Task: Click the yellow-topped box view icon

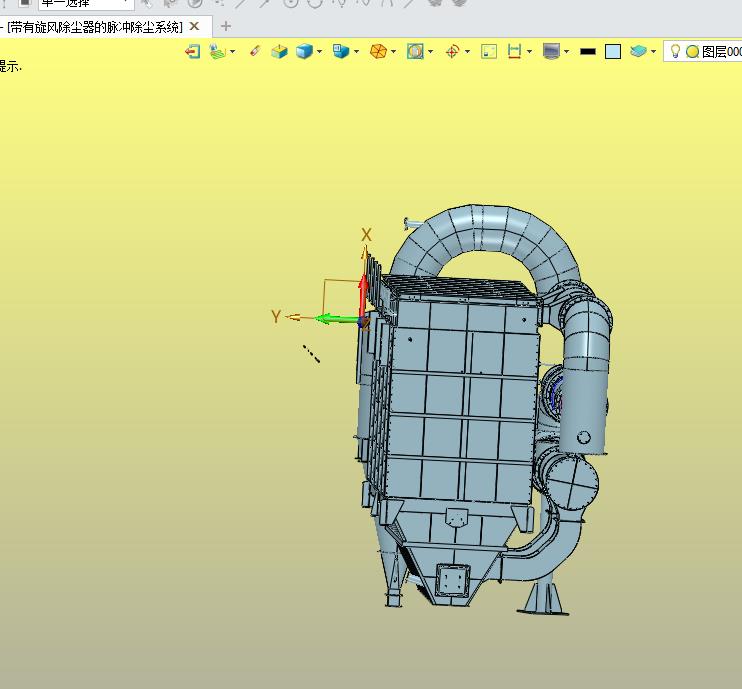Action: [279, 51]
